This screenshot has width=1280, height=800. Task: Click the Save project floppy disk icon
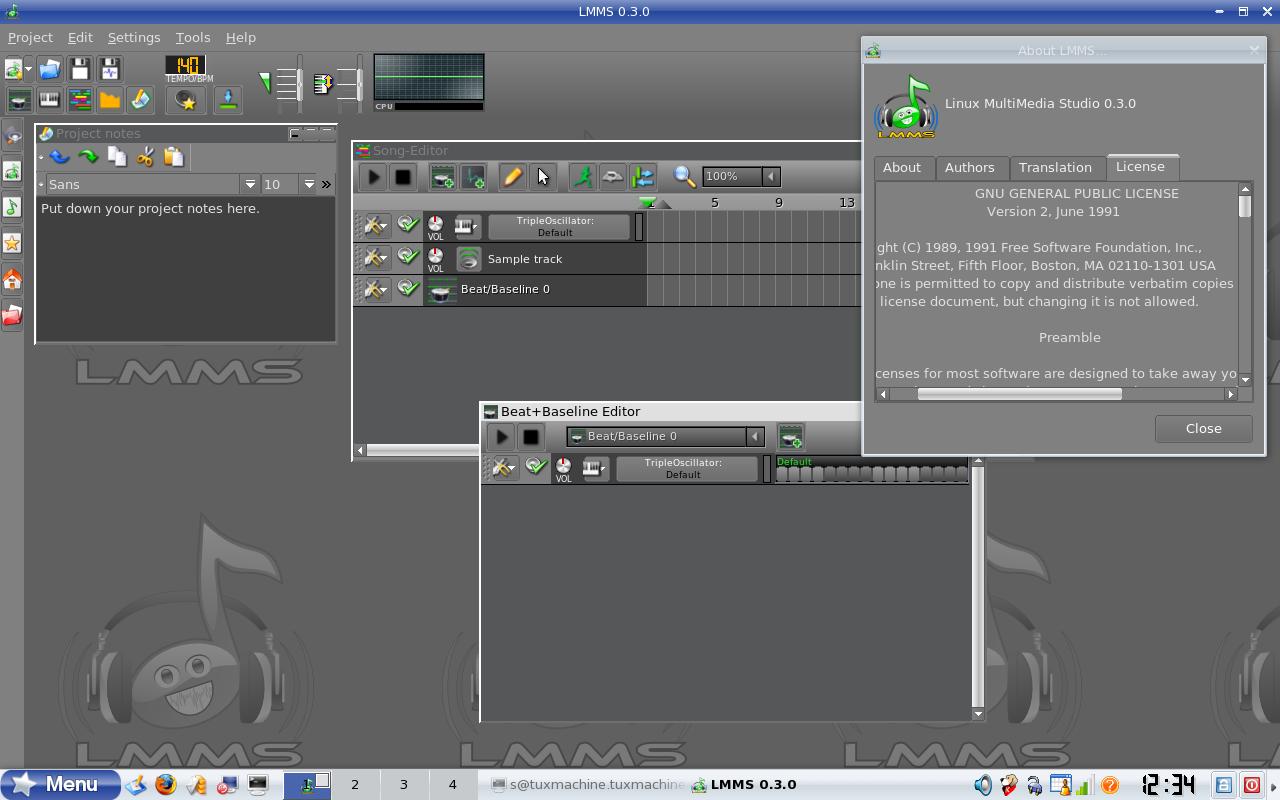(x=80, y=69)
